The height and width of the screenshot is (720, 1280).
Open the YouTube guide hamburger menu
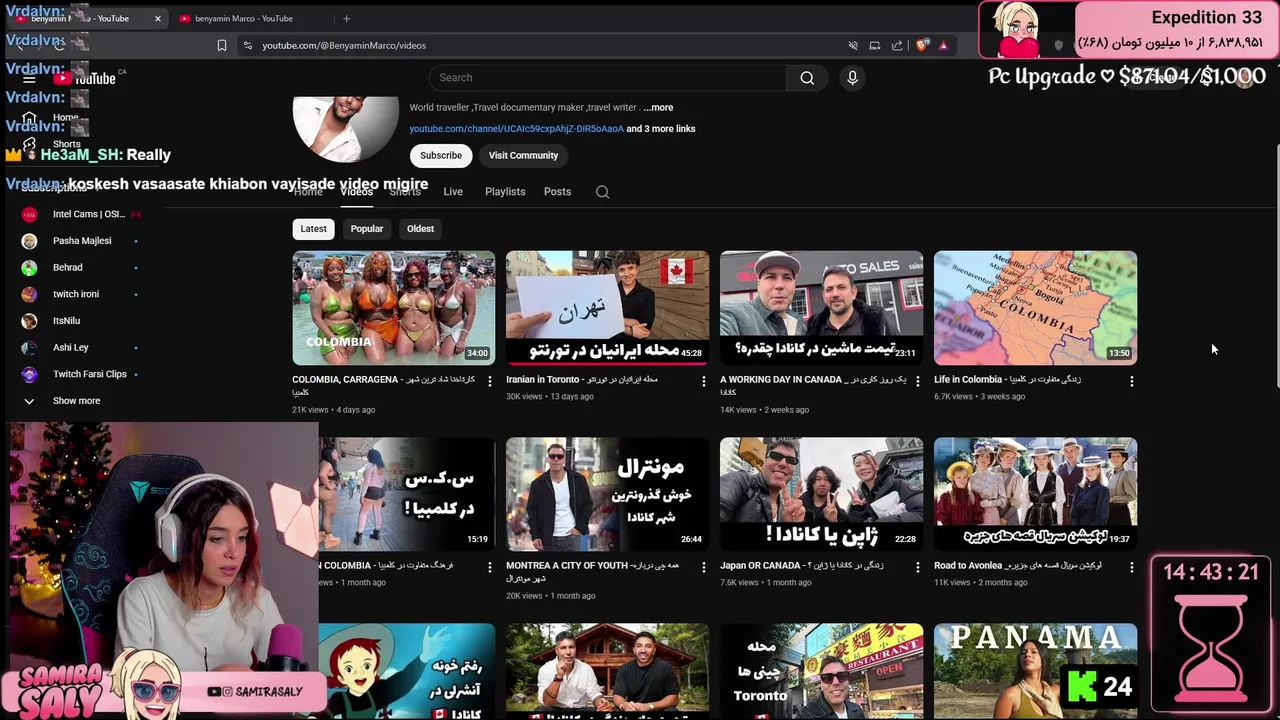coord(29,78)
